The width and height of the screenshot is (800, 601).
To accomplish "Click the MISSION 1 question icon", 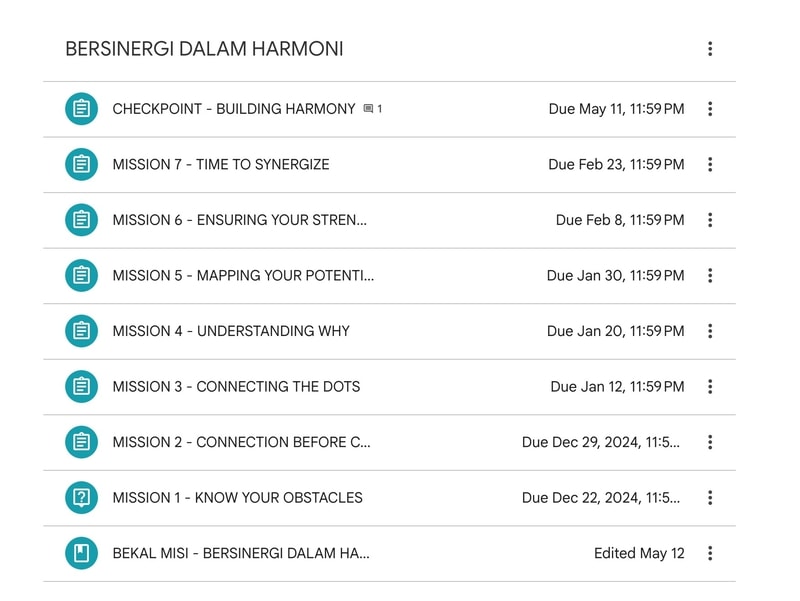I will pyautogui.click(x=81, y=498).
